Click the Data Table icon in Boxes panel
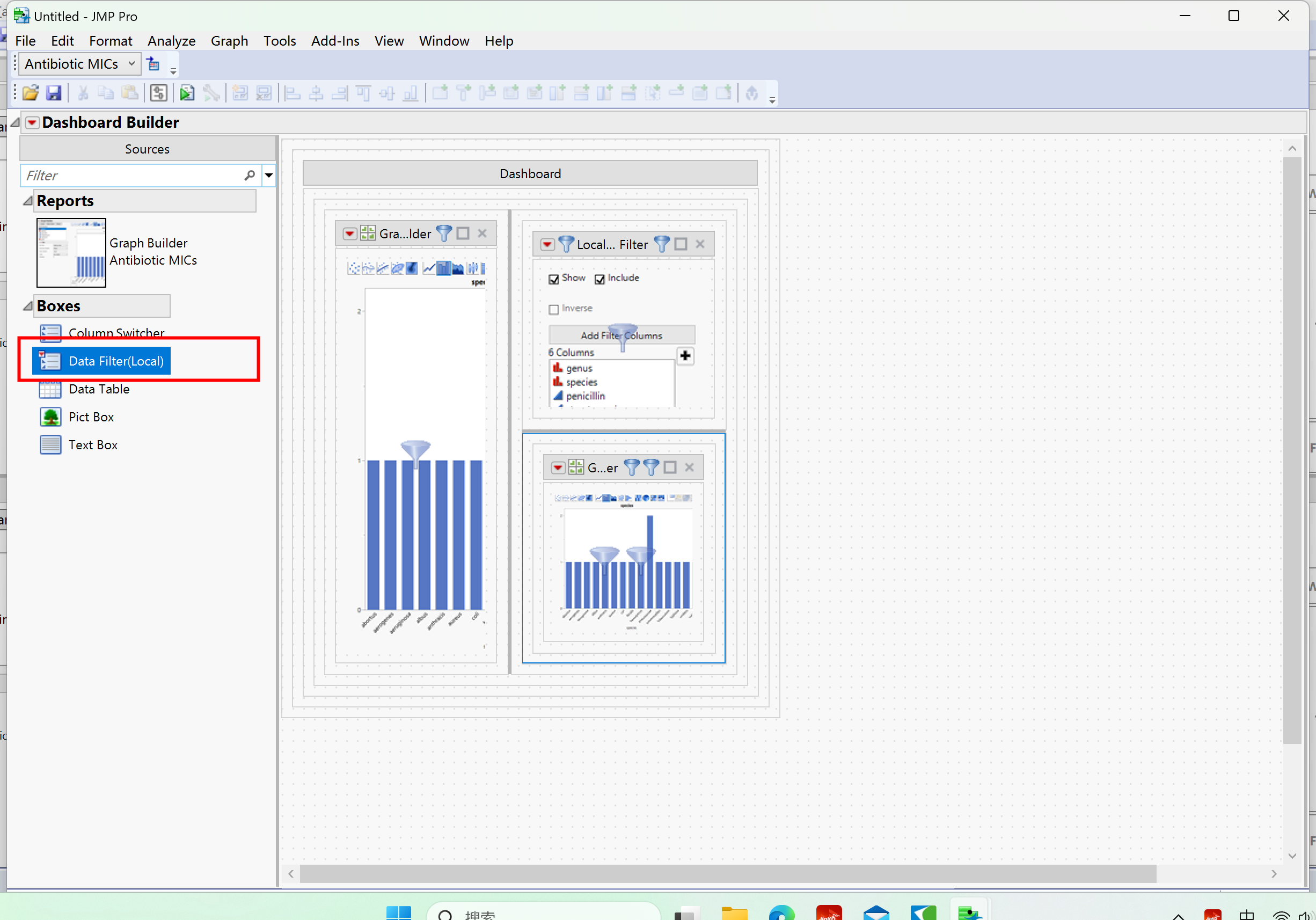 click(50, 389)
